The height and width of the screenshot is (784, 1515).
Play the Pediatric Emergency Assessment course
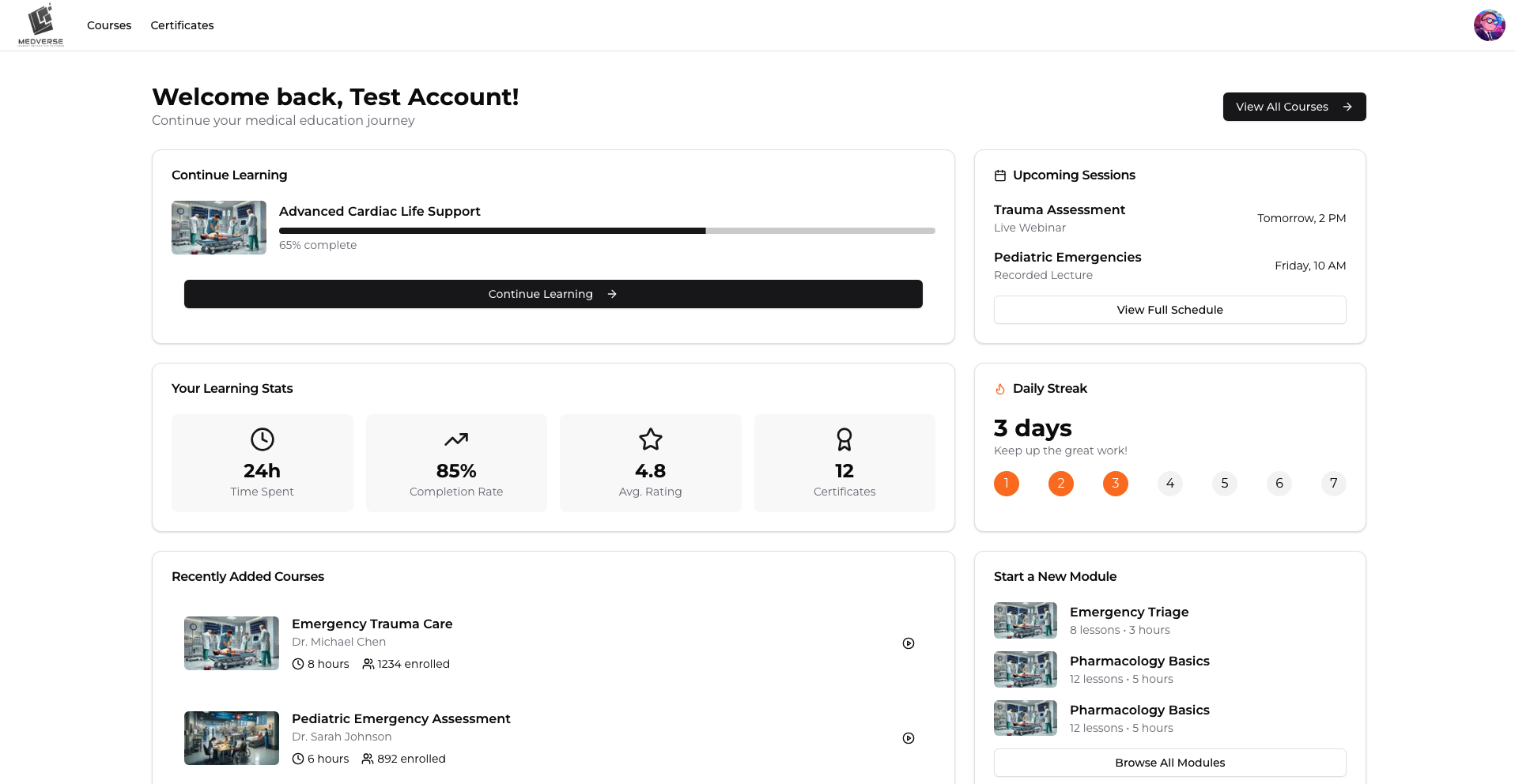click(909, 738)
